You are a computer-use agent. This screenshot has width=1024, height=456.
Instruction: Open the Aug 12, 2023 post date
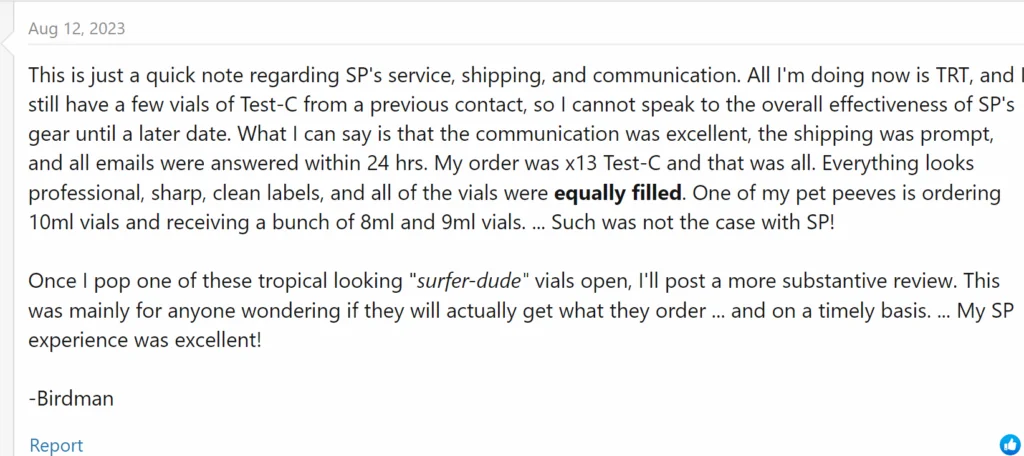coord(77,28)
